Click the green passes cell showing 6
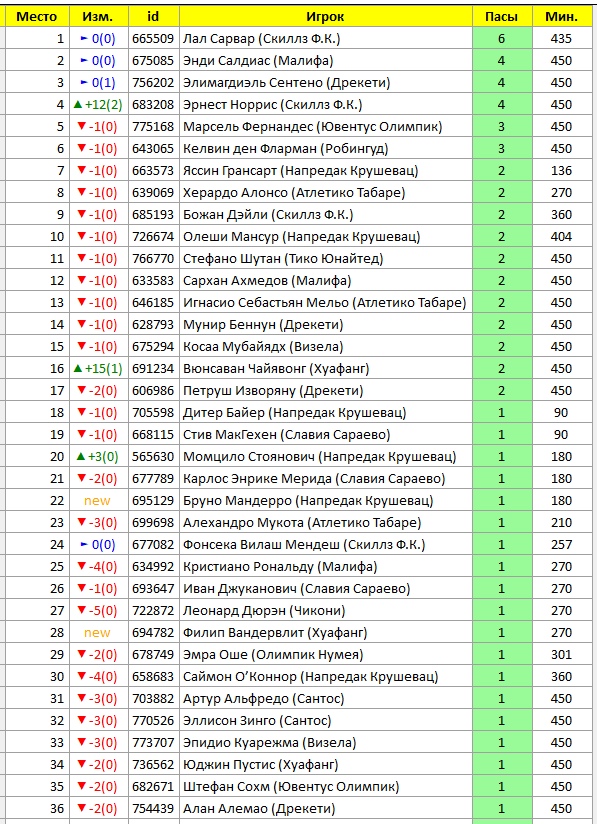 coord(502,38)
